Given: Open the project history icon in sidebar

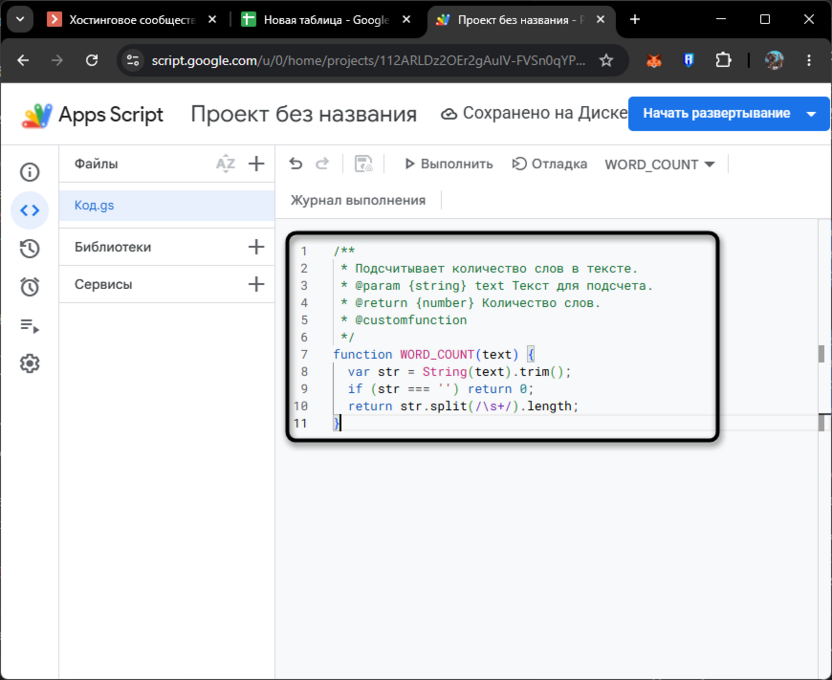Looking at the screenshot, I should coord(30,249).
